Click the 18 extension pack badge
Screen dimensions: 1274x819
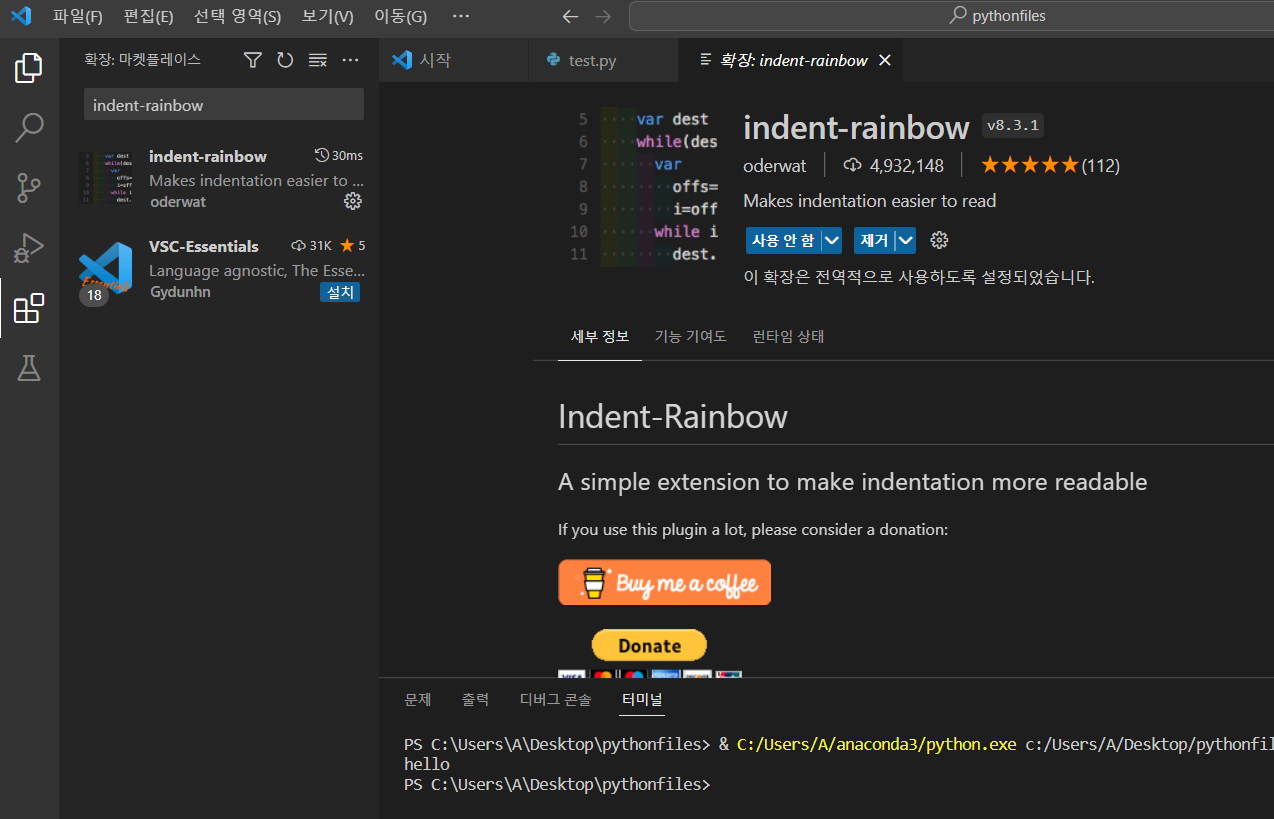click(x=94, y=295)
